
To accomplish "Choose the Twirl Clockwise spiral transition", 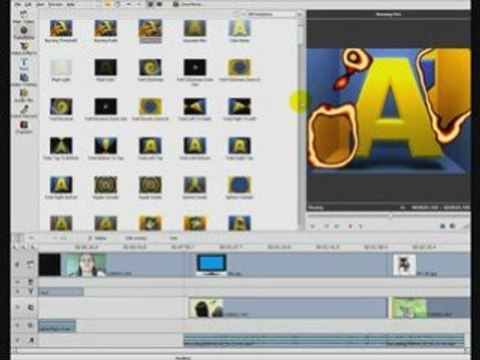I will [x=150, y=67].
